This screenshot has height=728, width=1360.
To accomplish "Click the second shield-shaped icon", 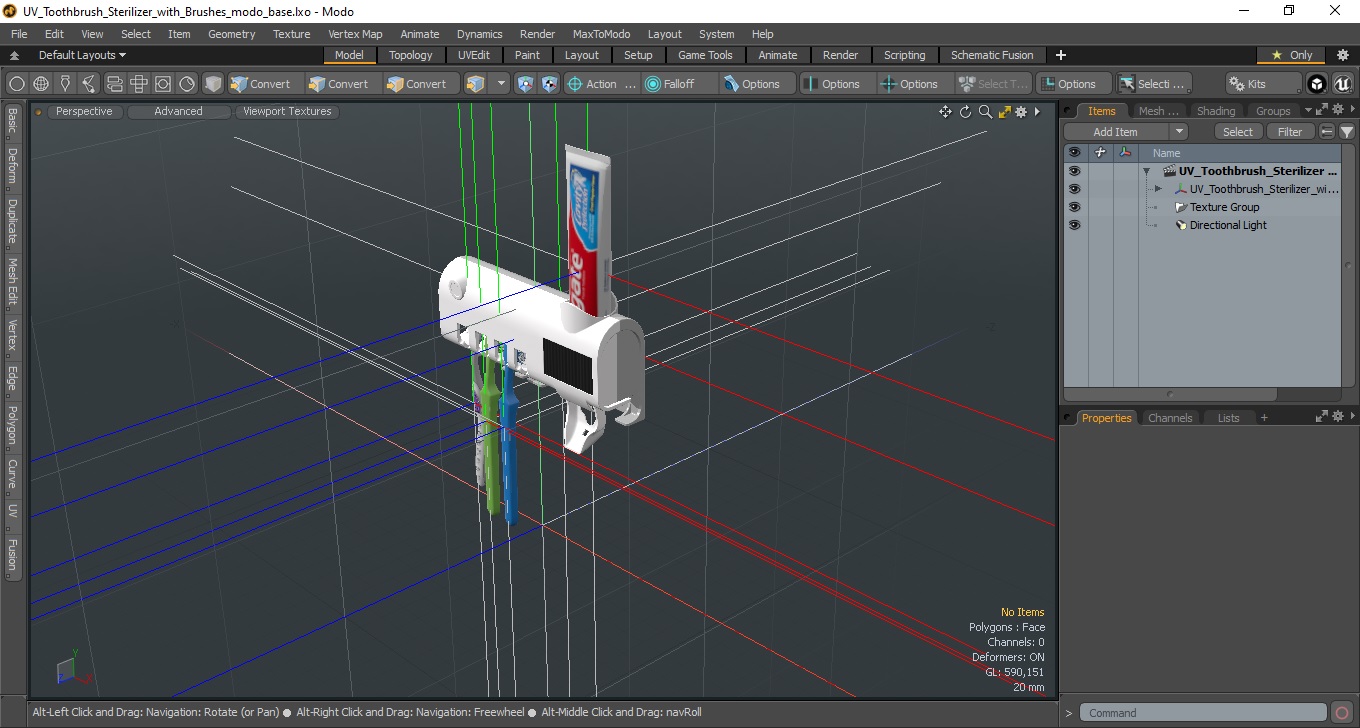I will tap(549, 84).
